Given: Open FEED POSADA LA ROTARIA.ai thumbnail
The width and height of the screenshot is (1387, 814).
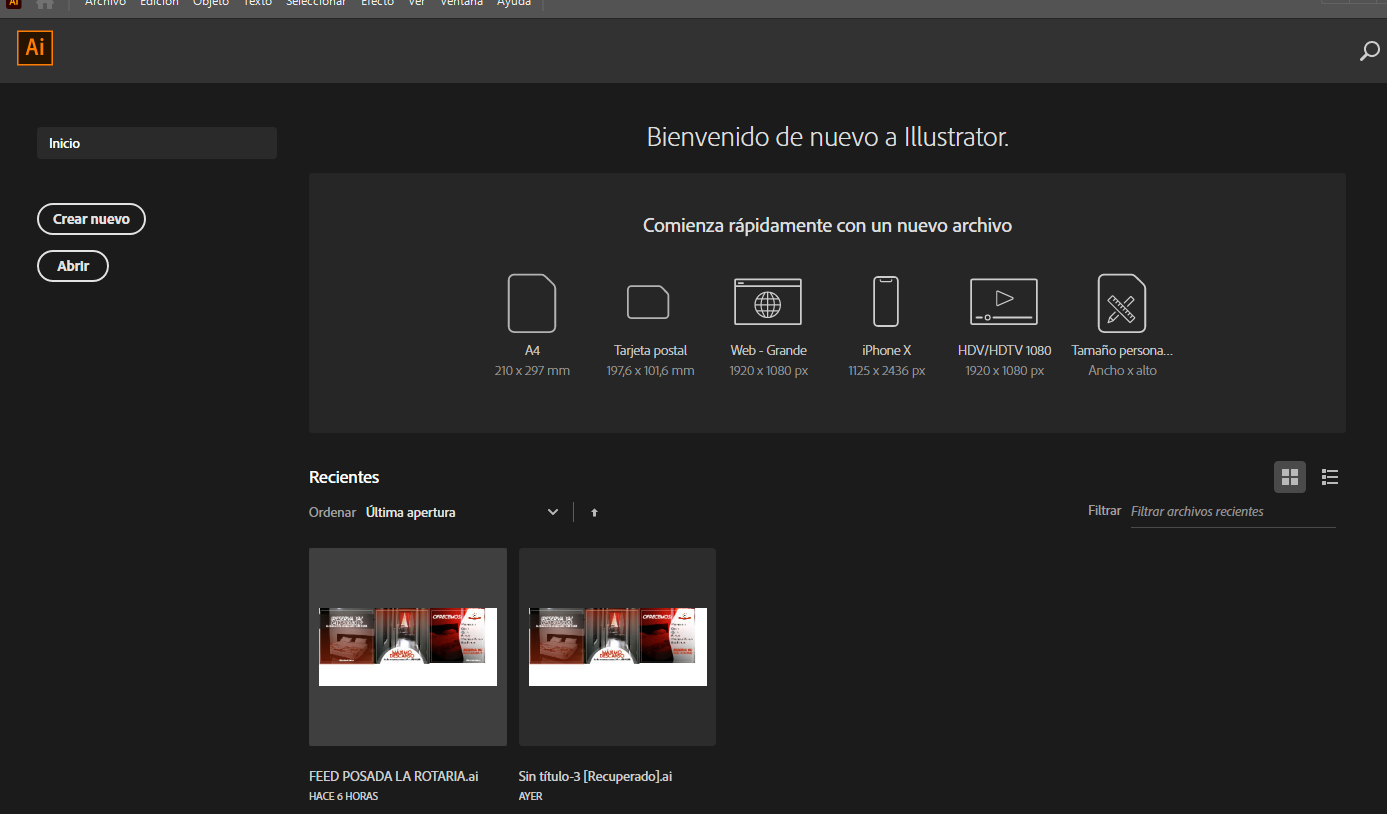Looking at the screenshot, I should coord(408,646).
